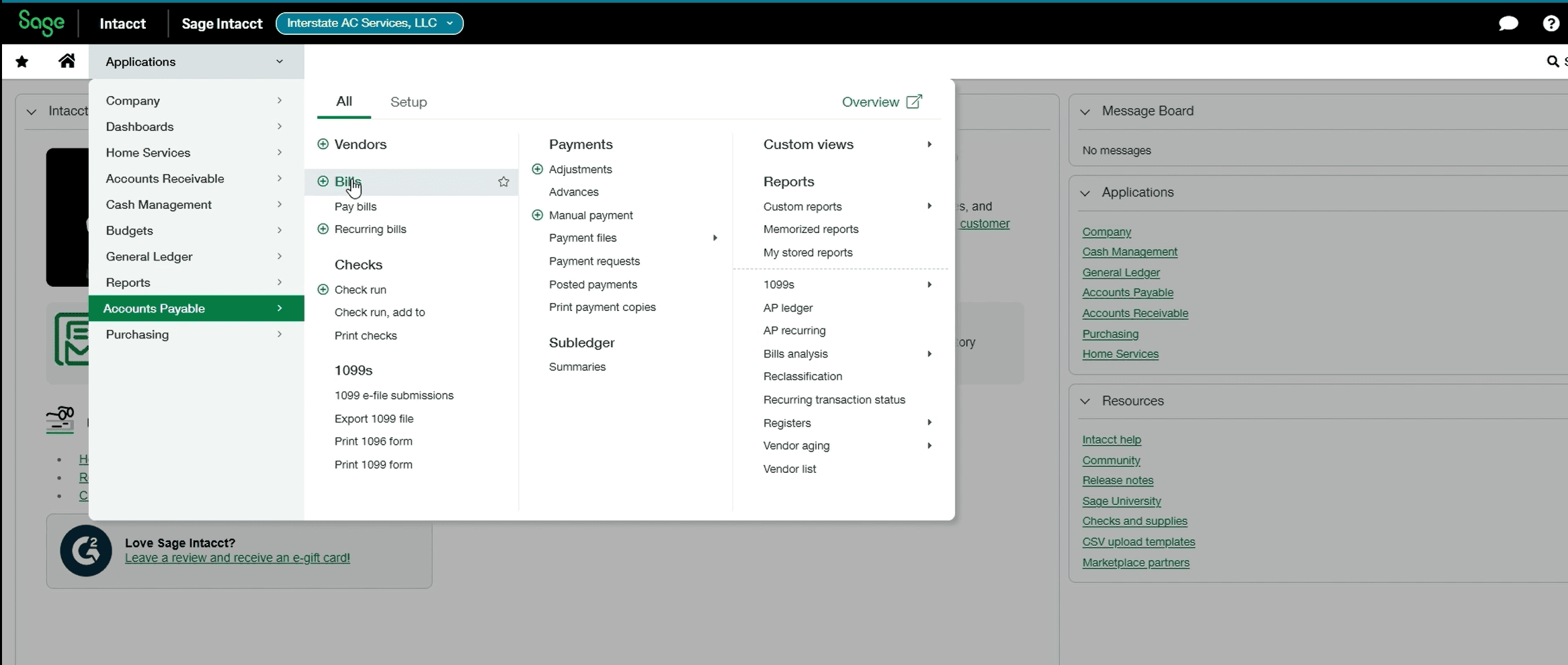Image resolution: width=1568 pixels, height=665 pixels.
Task: Open Pay bills
Action: (356, 207)
